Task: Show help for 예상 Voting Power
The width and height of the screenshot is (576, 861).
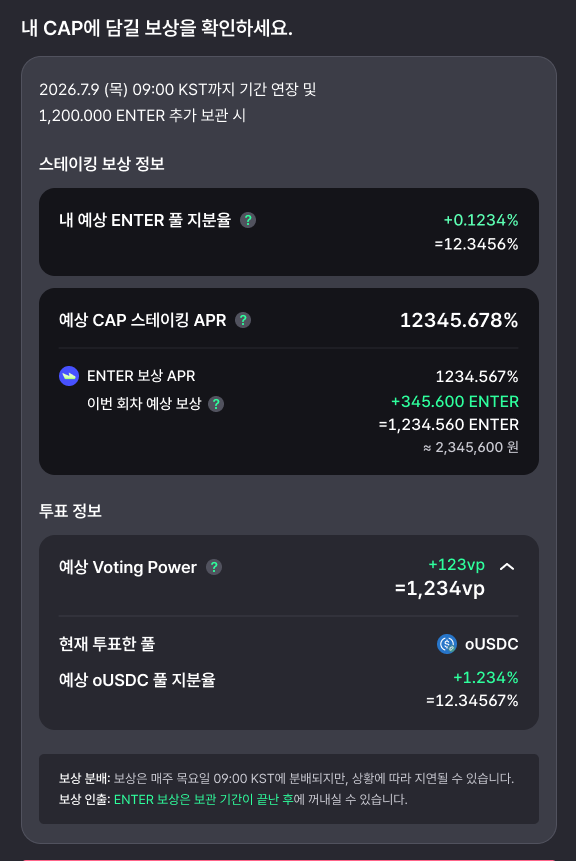Action: 214,567
